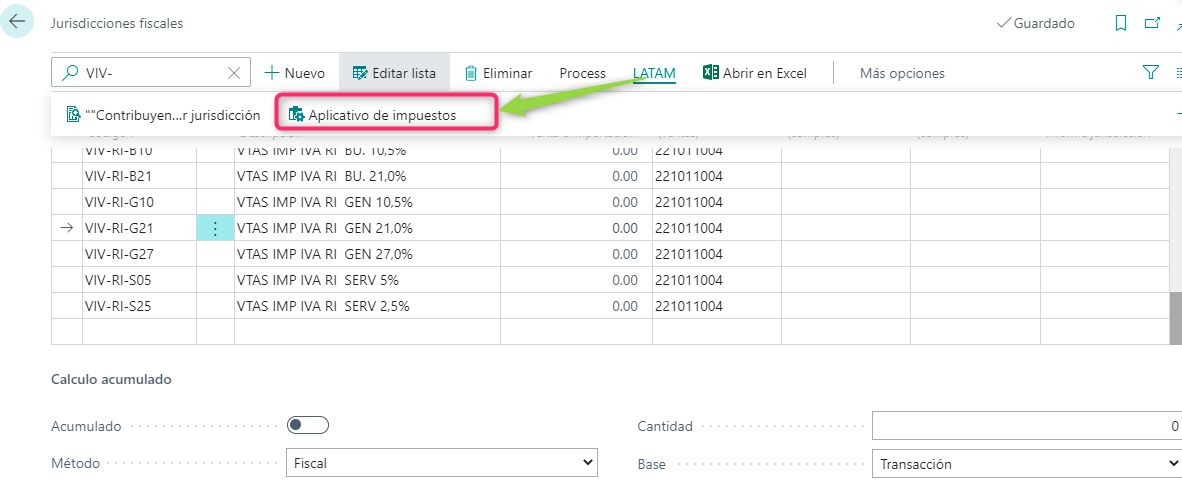Click the Calculo acumulado section heading
Viewport: 1182px width, 493px height.
(111, 379)
